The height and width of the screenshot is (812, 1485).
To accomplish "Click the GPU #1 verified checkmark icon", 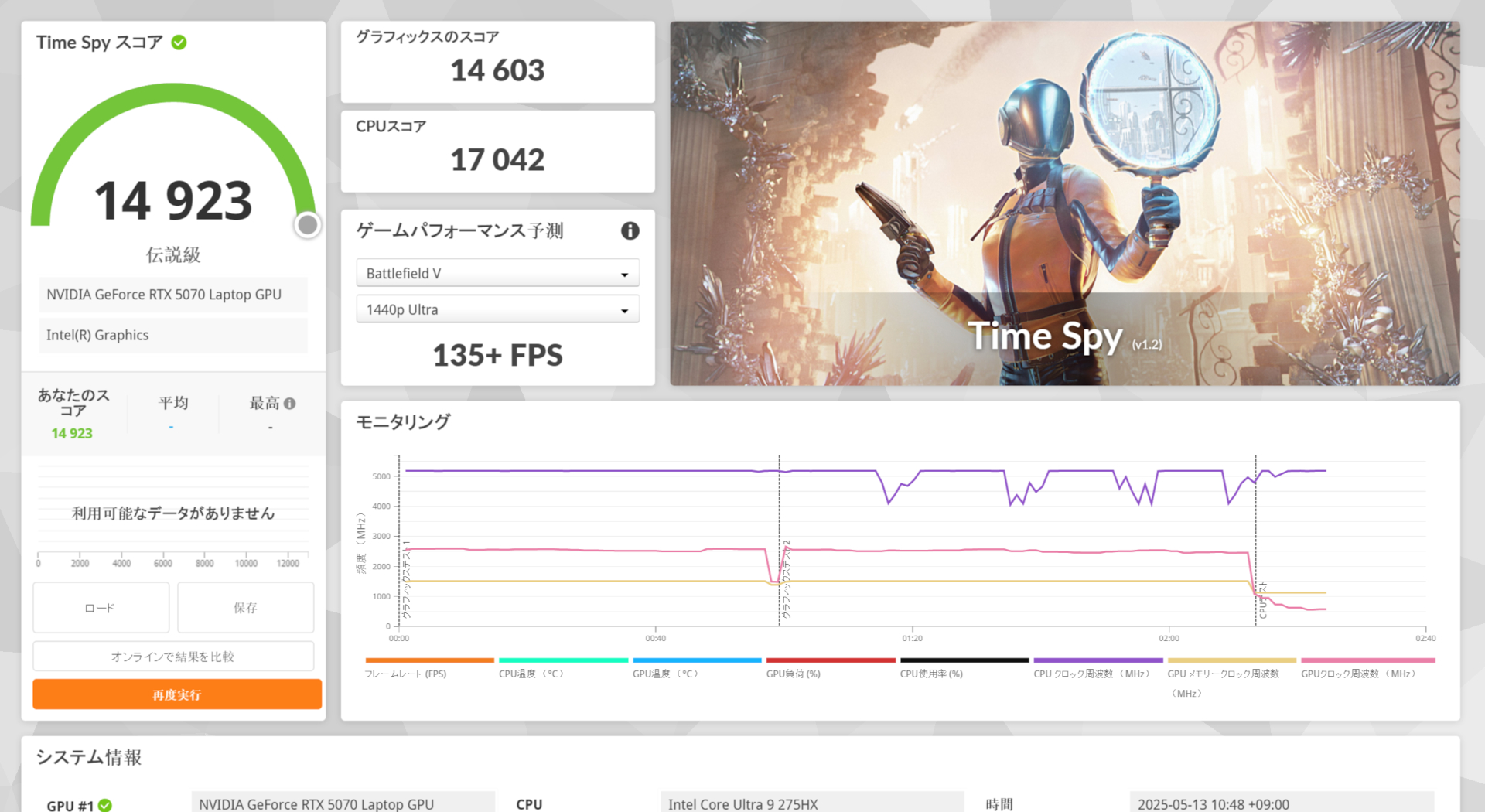I will [106, 805].
